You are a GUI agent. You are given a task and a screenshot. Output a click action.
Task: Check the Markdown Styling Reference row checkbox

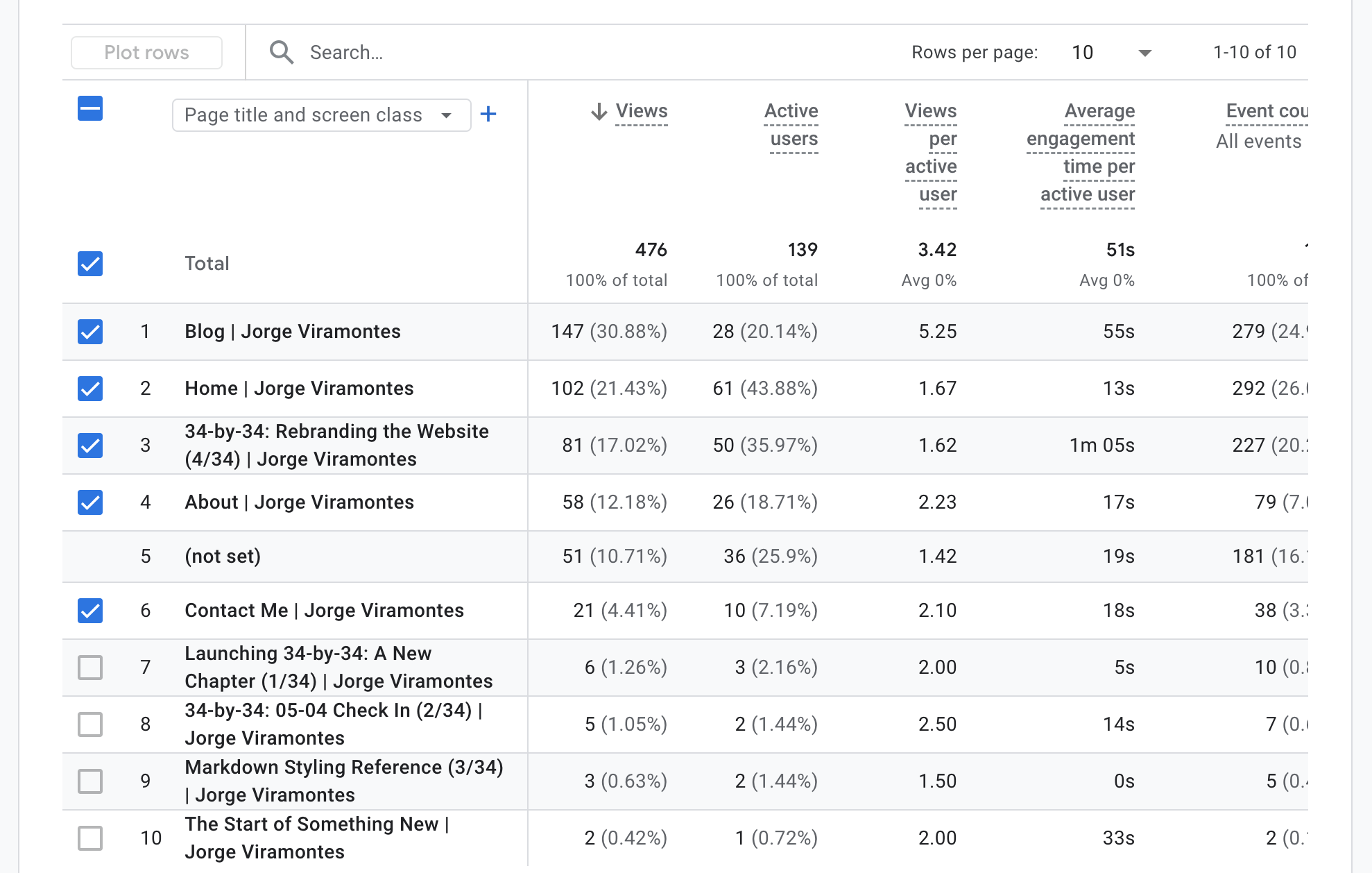(x=90, y=781)
